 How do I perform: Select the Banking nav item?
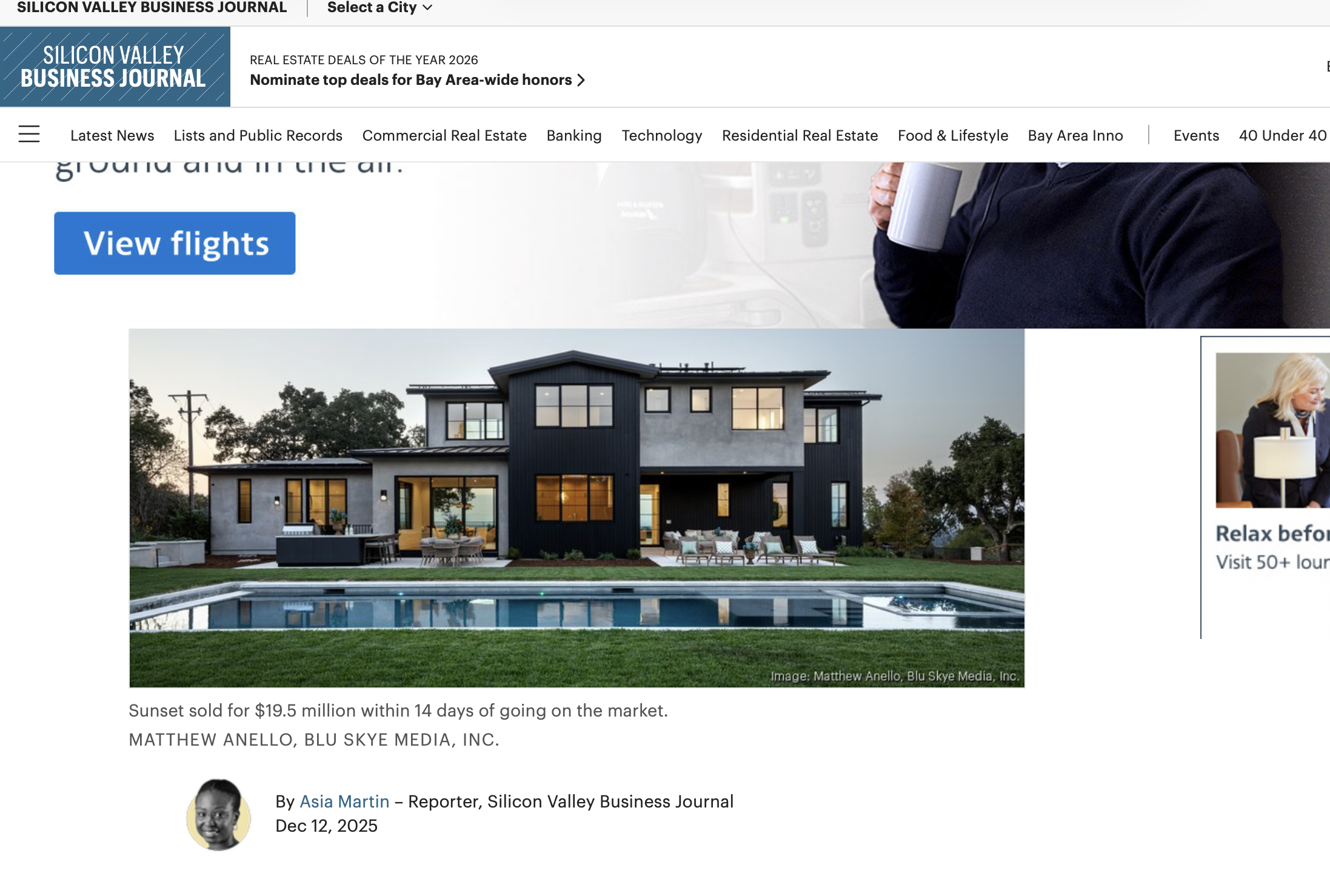point(574,135)
